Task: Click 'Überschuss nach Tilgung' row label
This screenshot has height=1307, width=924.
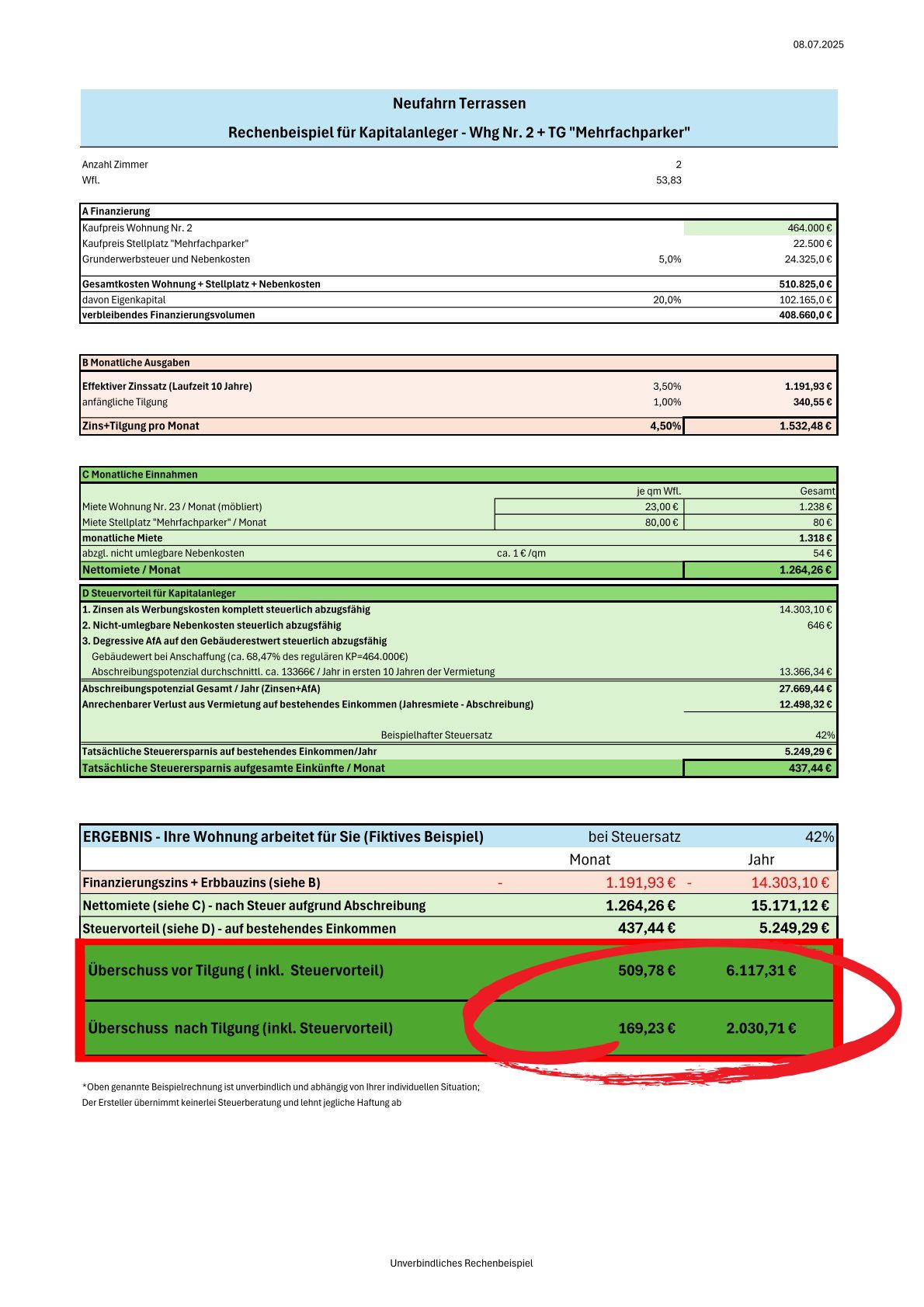Action: click(241, 1028)
